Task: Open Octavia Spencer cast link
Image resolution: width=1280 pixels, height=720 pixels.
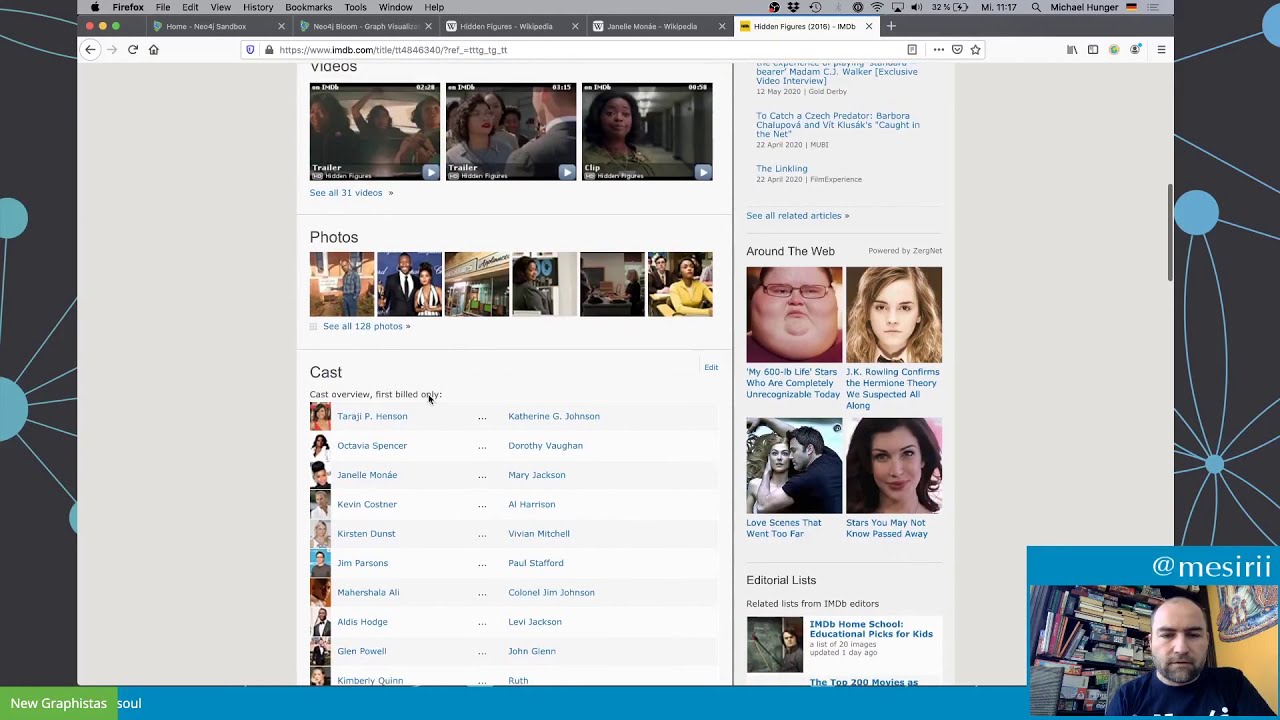Action: 372,446
